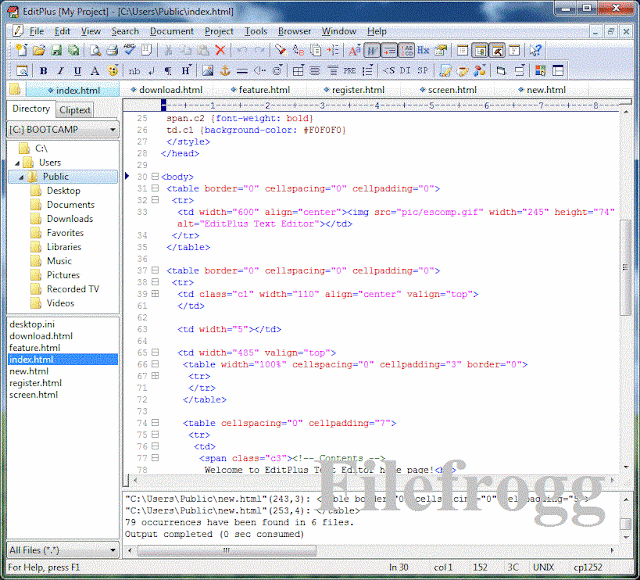Open the Replace A-B toolbar icon
The height and width of the screenshot is (580, 640).
point(298,50)
